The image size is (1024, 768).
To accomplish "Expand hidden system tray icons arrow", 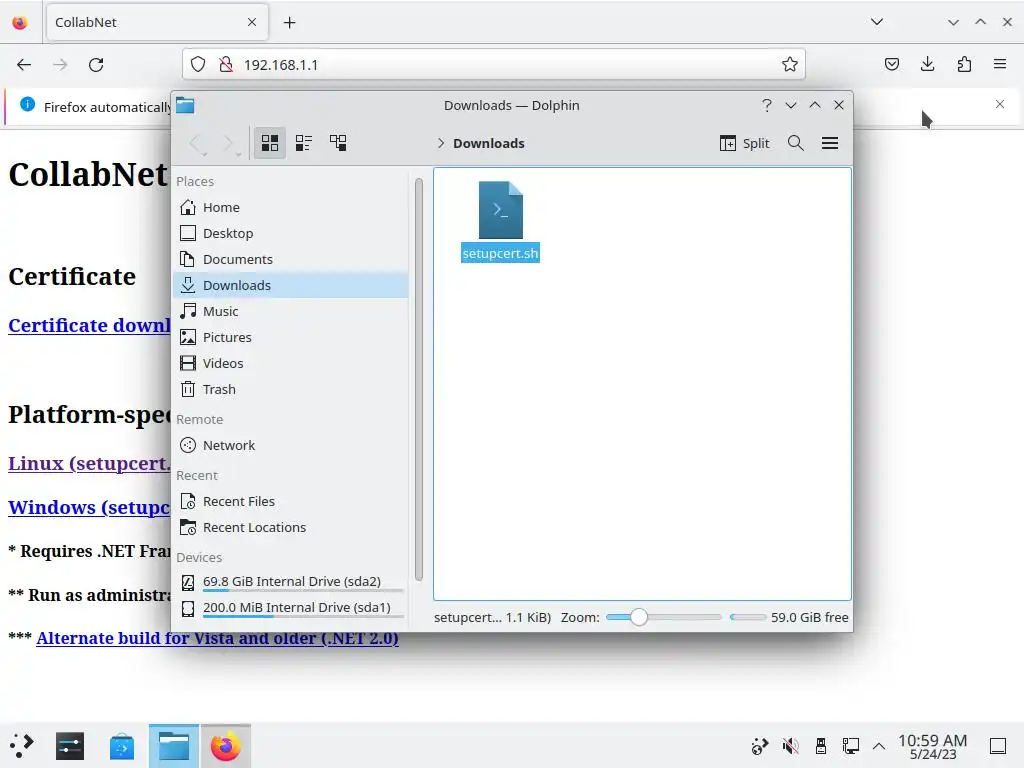I will click(x=879, y=745).
